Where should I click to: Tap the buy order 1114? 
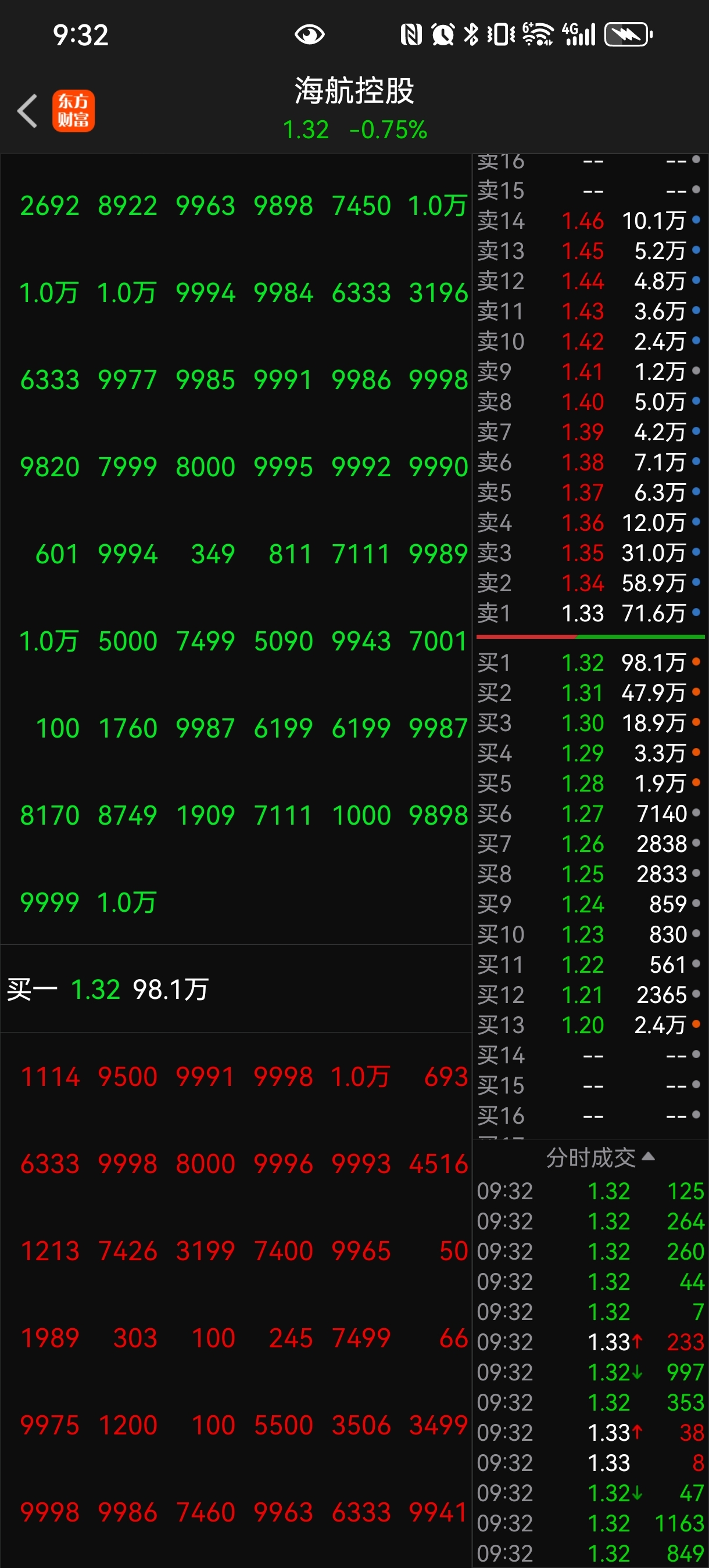pos(50,1077)
